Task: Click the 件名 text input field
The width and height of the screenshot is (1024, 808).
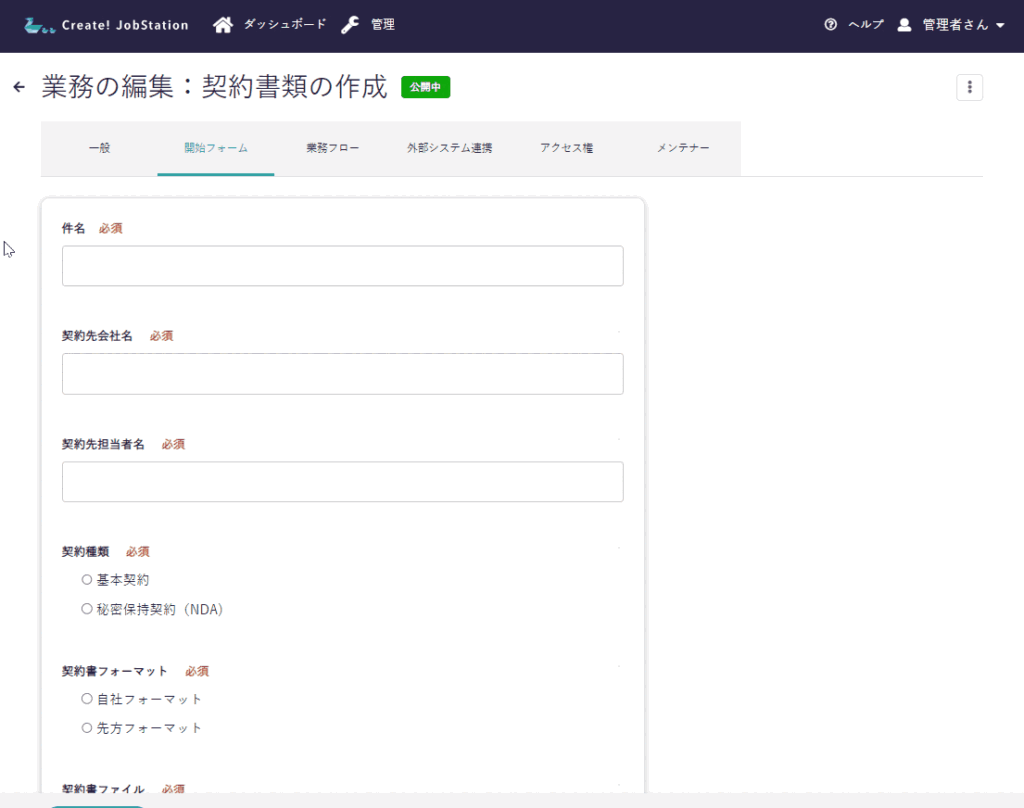Action: point(342,266)
